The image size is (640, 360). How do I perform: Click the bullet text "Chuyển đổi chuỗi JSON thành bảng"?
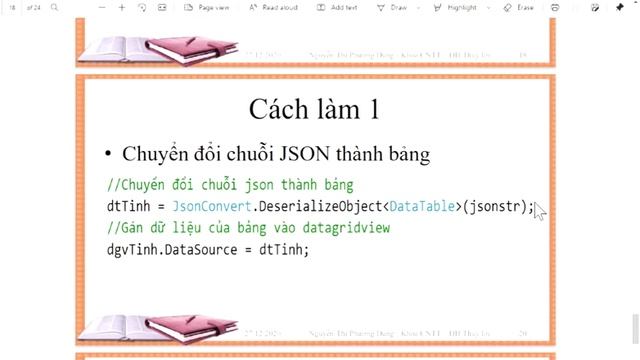tap(276, 155)
